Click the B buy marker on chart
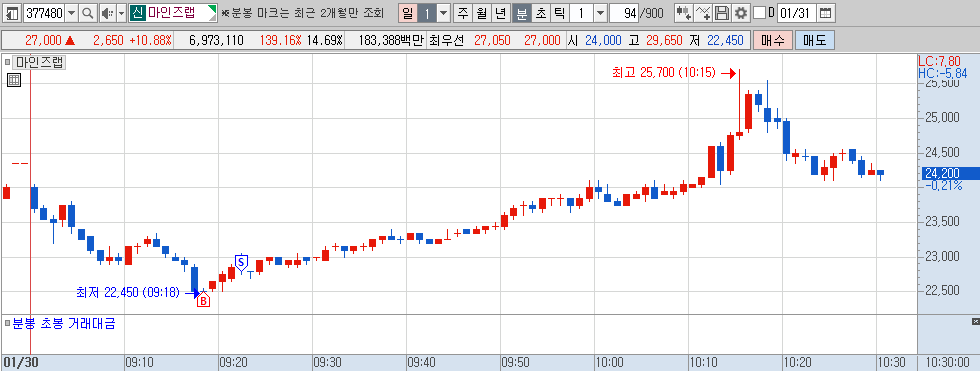980x371 pixels. pos(204,301)
